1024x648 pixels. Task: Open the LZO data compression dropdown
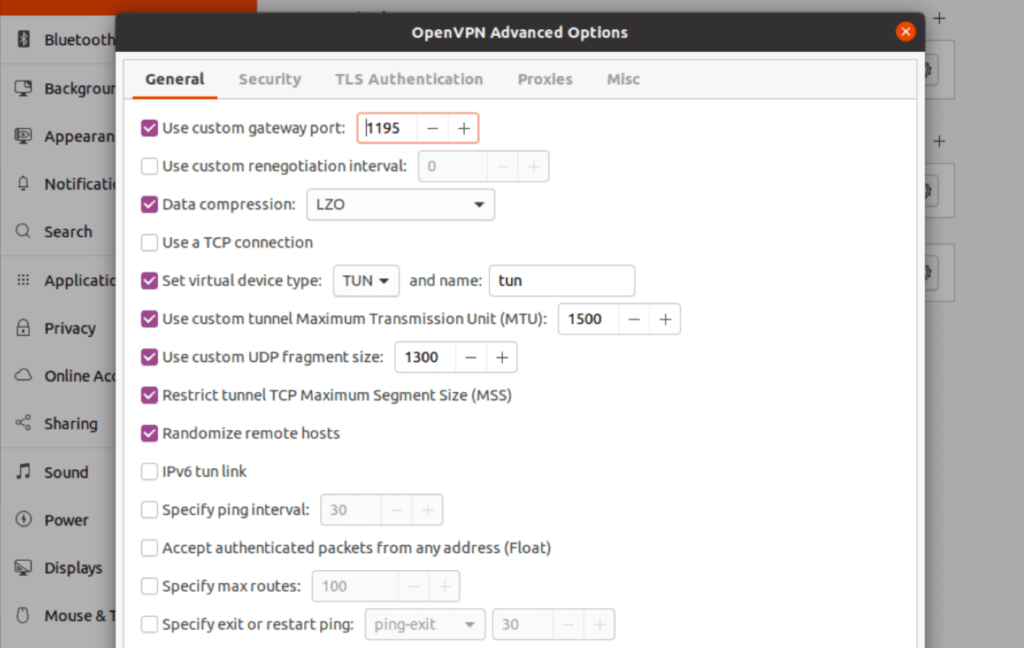[399, 205]
